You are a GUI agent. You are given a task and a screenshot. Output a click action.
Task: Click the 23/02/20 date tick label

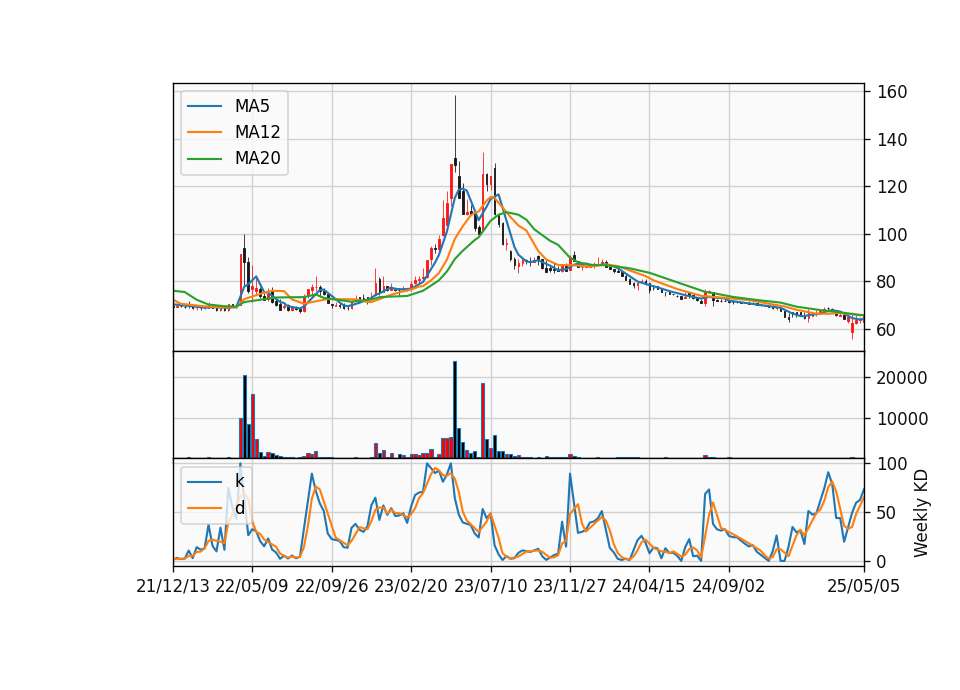(x=411, y=586)
